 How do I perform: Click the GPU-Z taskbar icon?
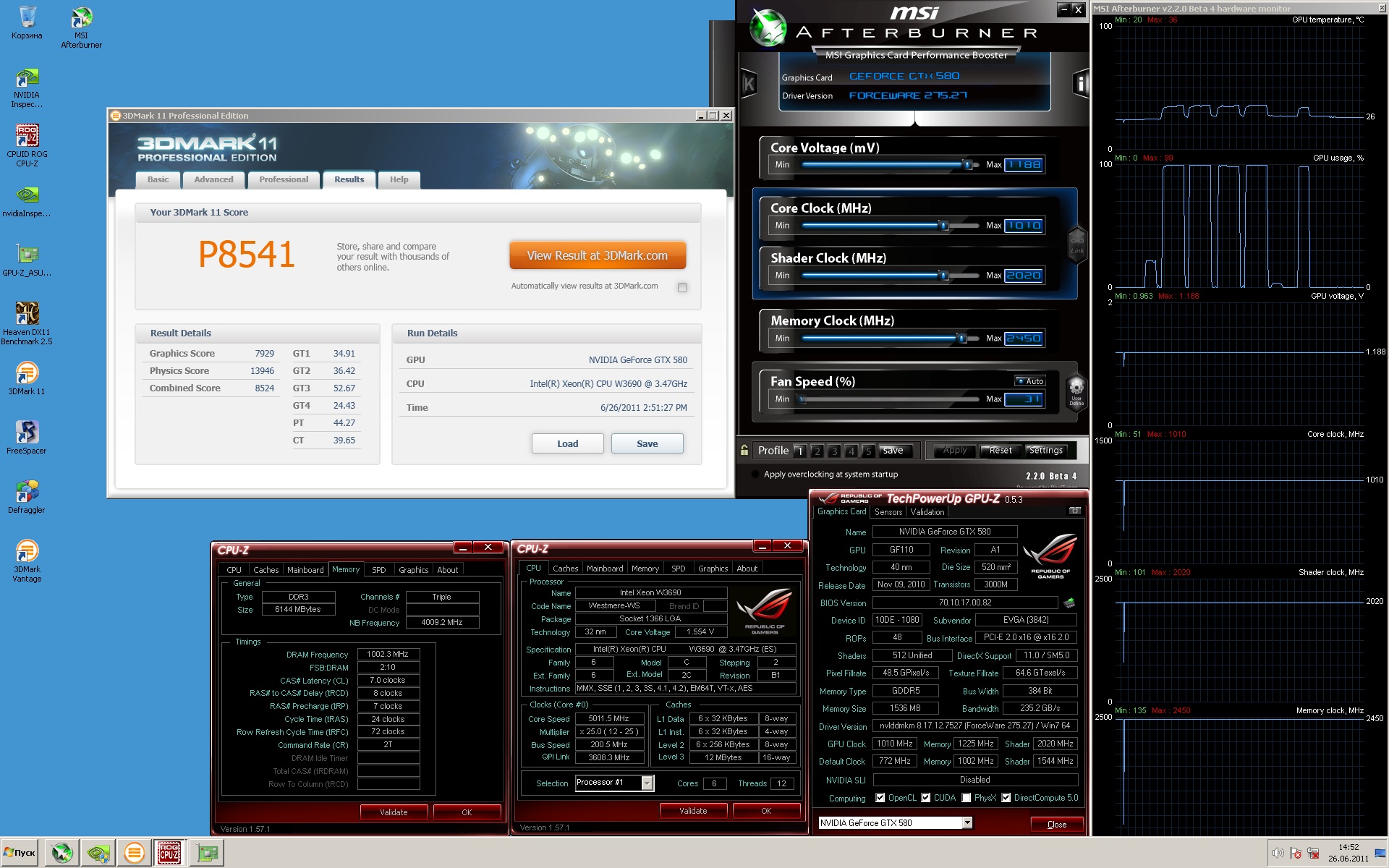click(x=208, y=854)
